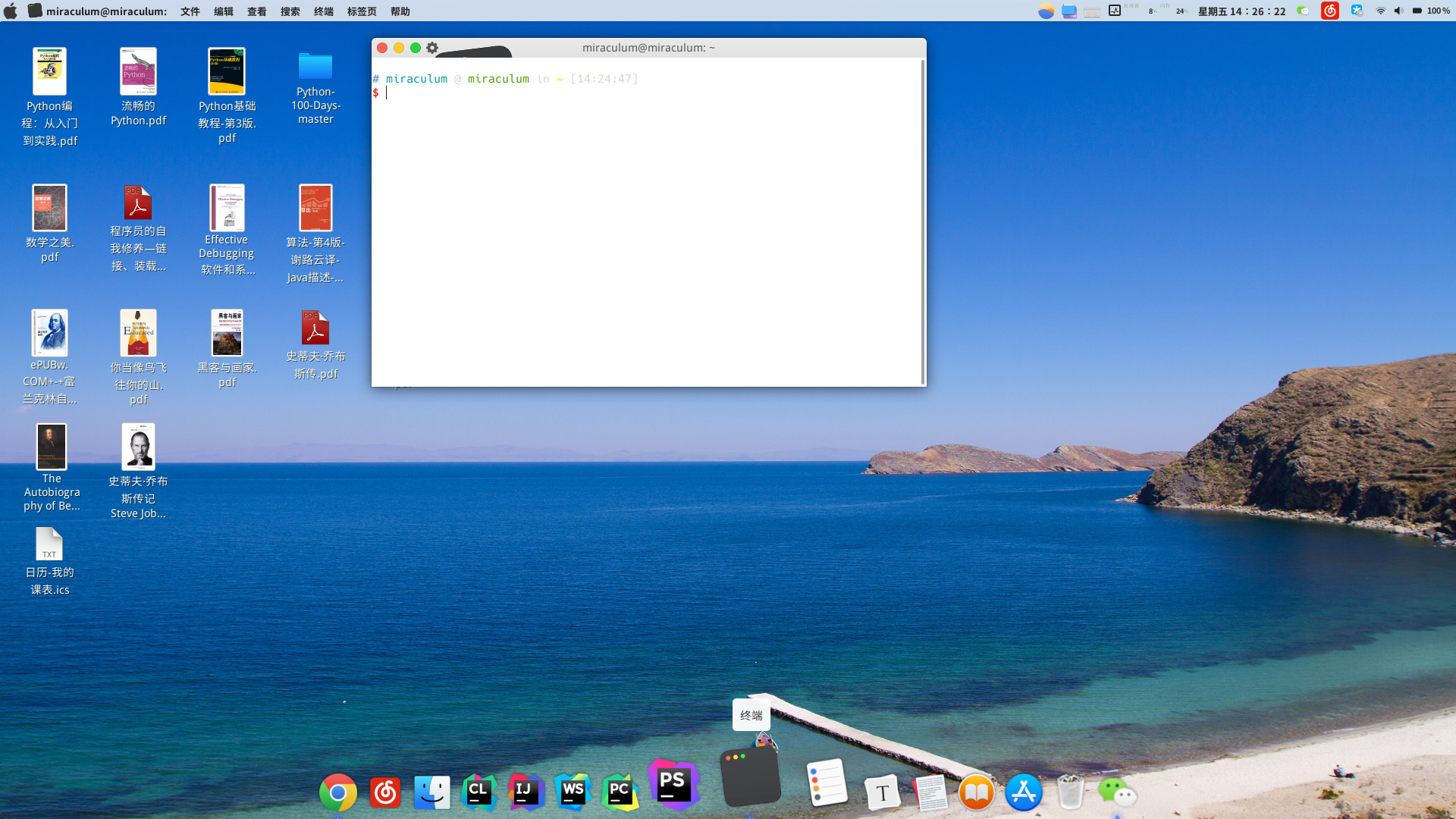Open Google Chrome from the dock
The image size is (1456, 819).
(x=338, y=792)
